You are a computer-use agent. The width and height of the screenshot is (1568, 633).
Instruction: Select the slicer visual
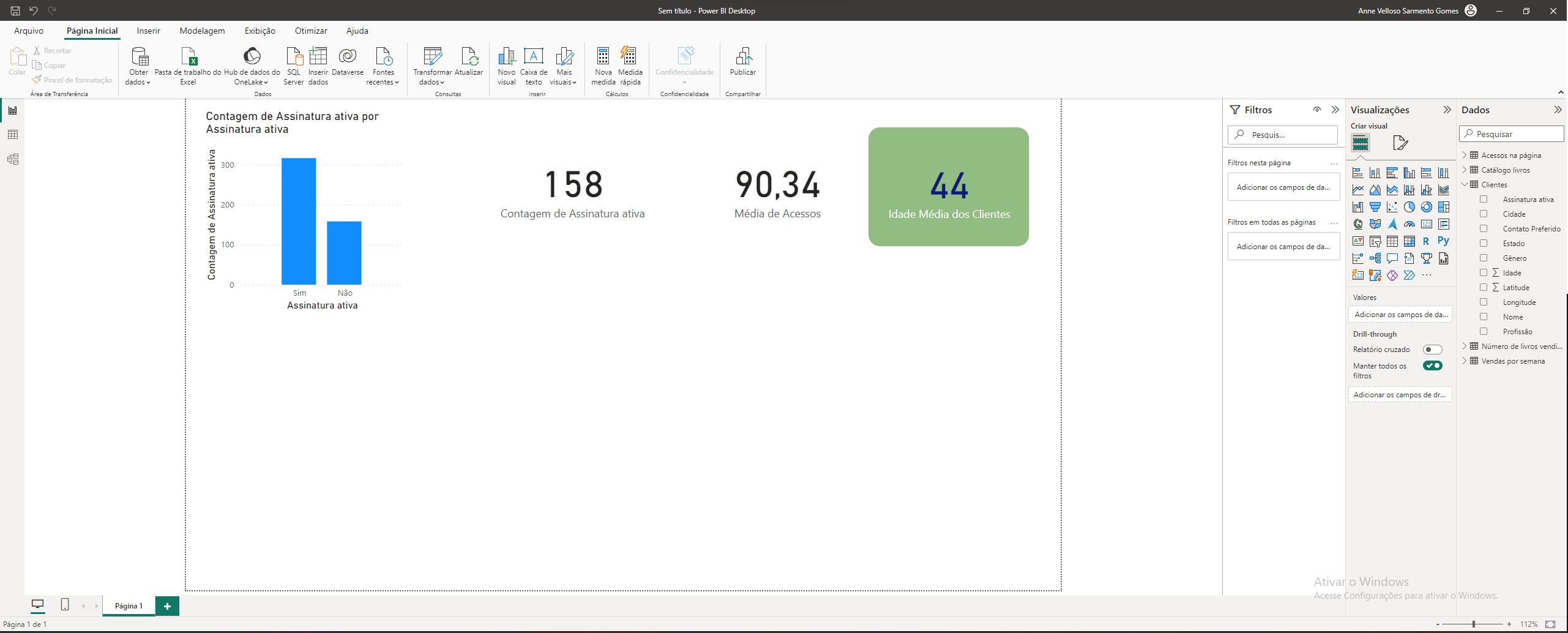[1375, 241]
